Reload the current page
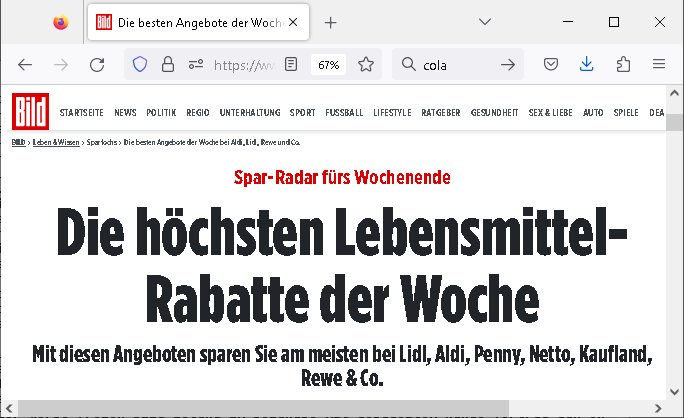Image resolution: width=684 pixels, height=418 pixels. pyautogui.click(x=97, y=65)
